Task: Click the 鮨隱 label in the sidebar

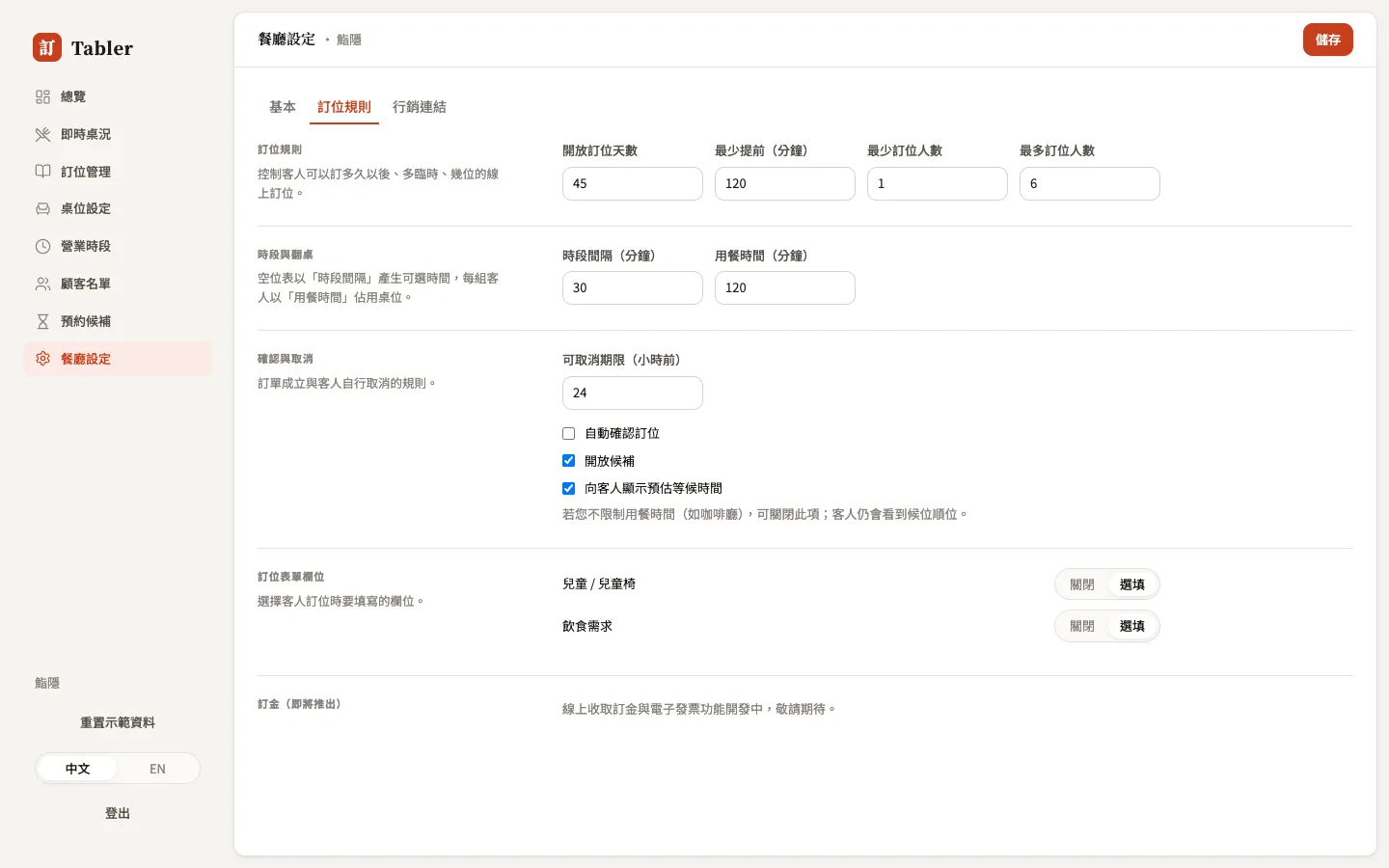Action: coord(47,683)
